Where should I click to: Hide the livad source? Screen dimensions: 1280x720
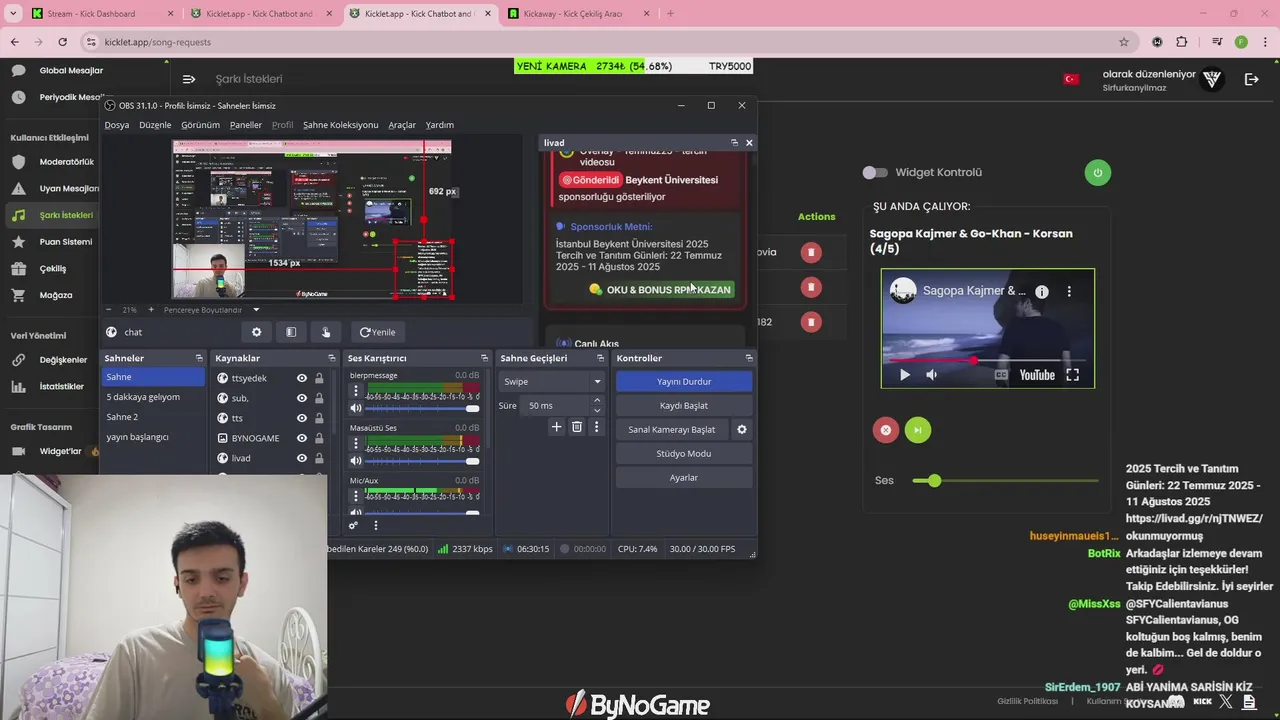[x=301, y=458]
